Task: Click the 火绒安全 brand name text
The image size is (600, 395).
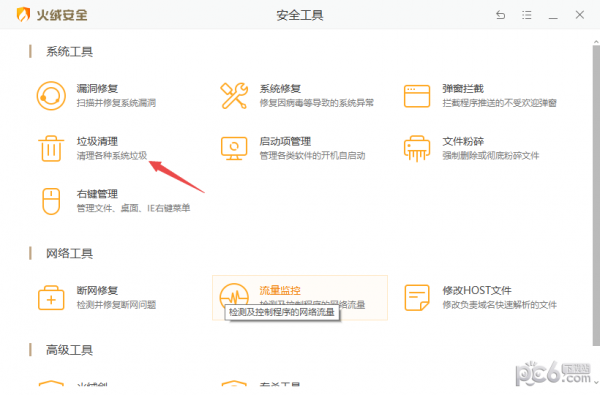Action: pyautogui.click(x=62, y=15)
